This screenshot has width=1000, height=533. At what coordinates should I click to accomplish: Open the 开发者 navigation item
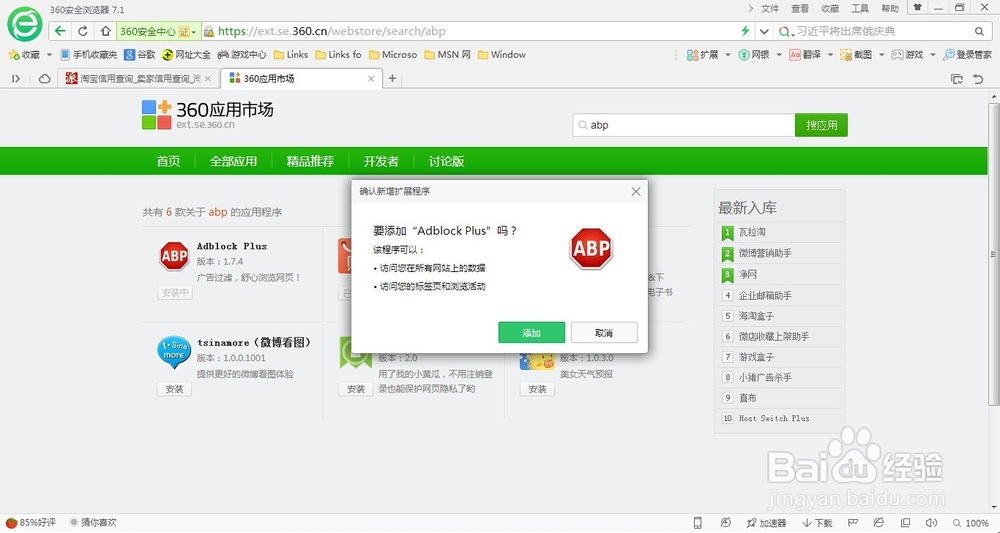point(381,161)
